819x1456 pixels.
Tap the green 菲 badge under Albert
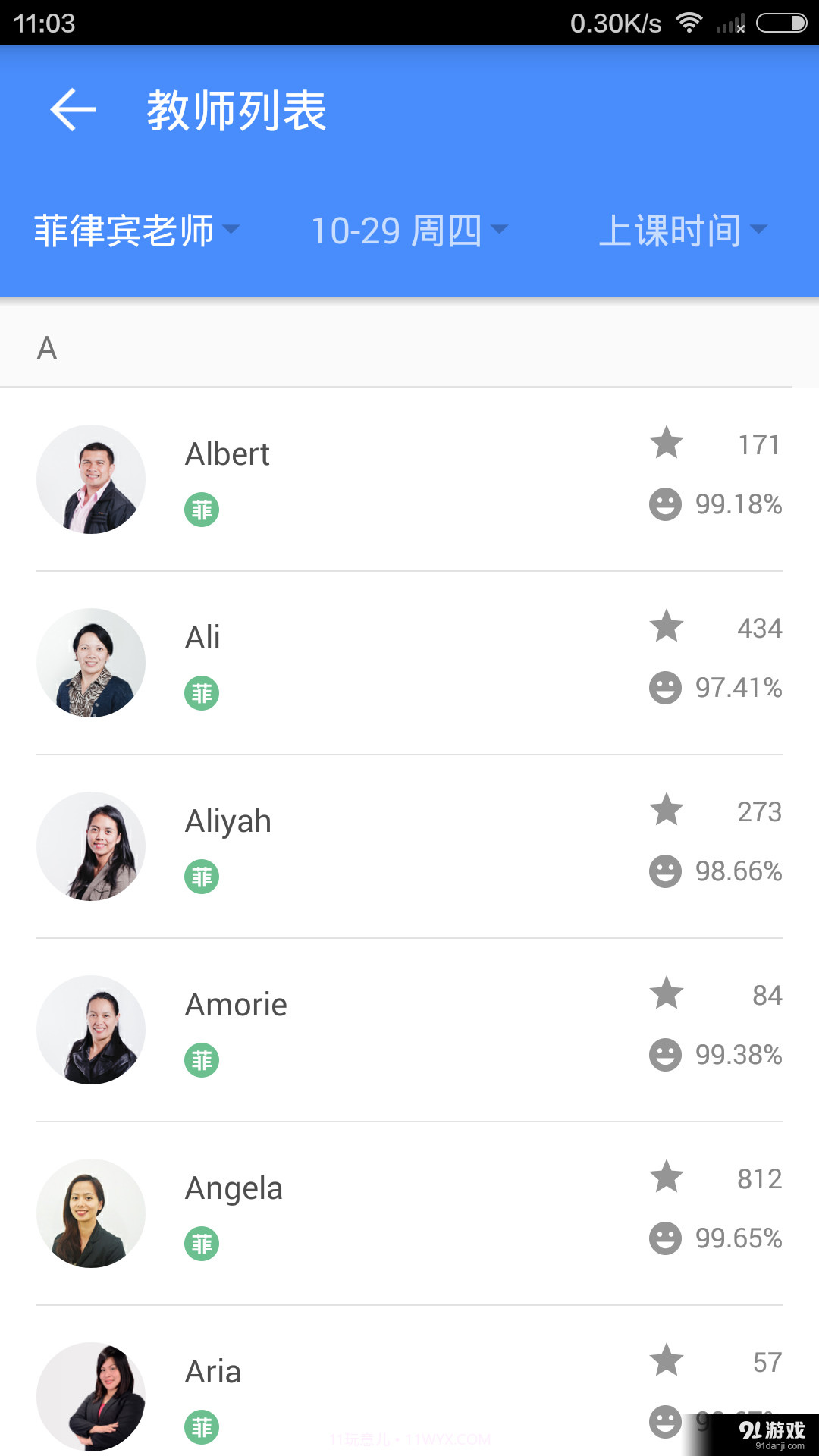(202, 510)
